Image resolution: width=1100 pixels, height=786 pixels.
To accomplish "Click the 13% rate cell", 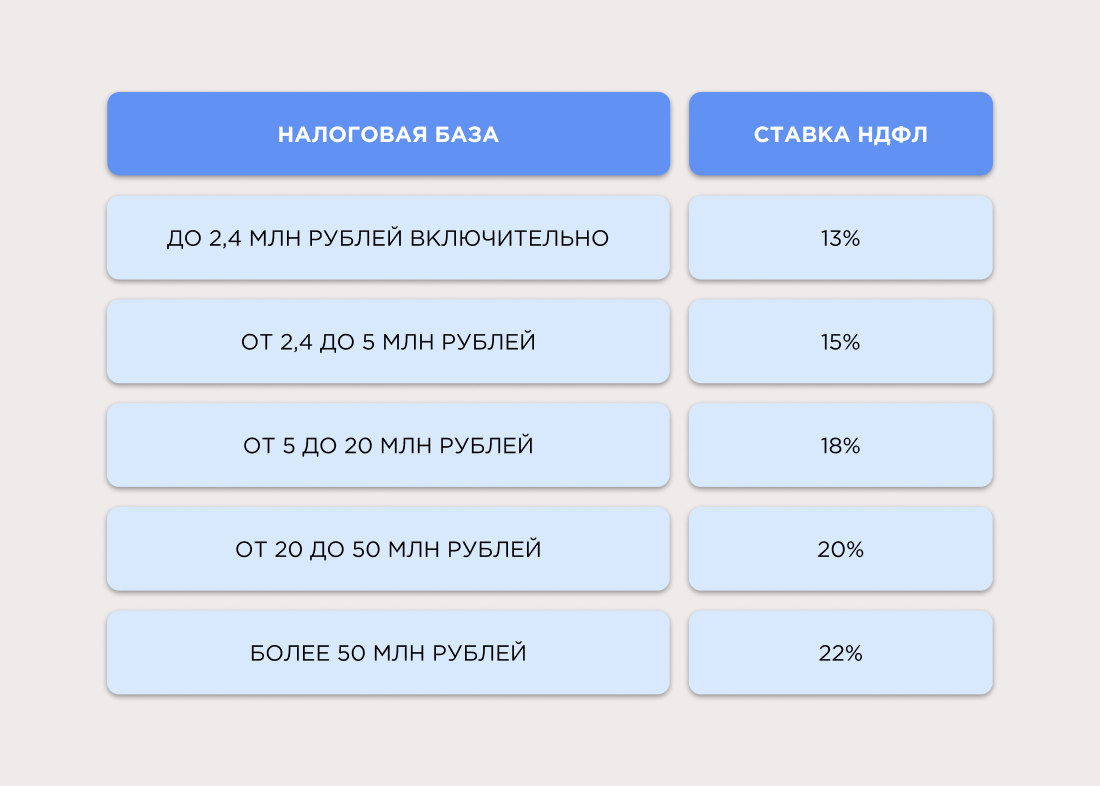I will [840, 238].
